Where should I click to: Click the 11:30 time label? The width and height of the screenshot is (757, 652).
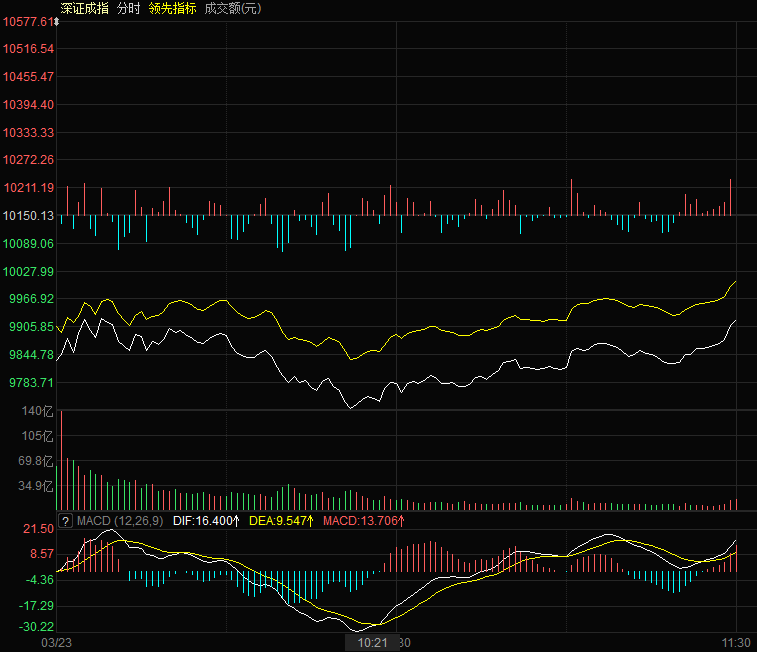pyautogui.click(x=737, y=642)
